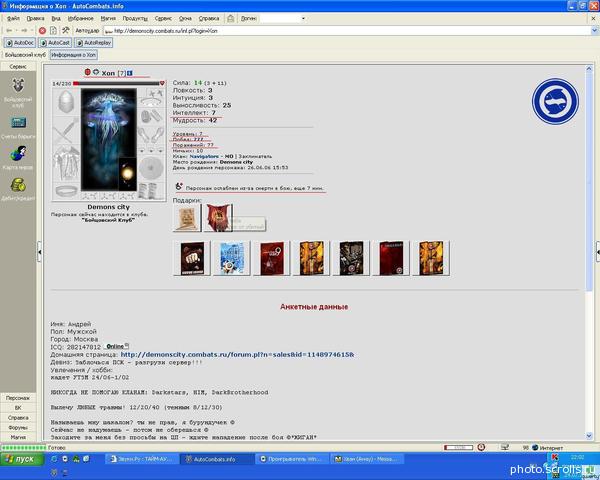Click the crossed swords weapon slot
Screen dimensions: 600x480
(x=65, y=131)
